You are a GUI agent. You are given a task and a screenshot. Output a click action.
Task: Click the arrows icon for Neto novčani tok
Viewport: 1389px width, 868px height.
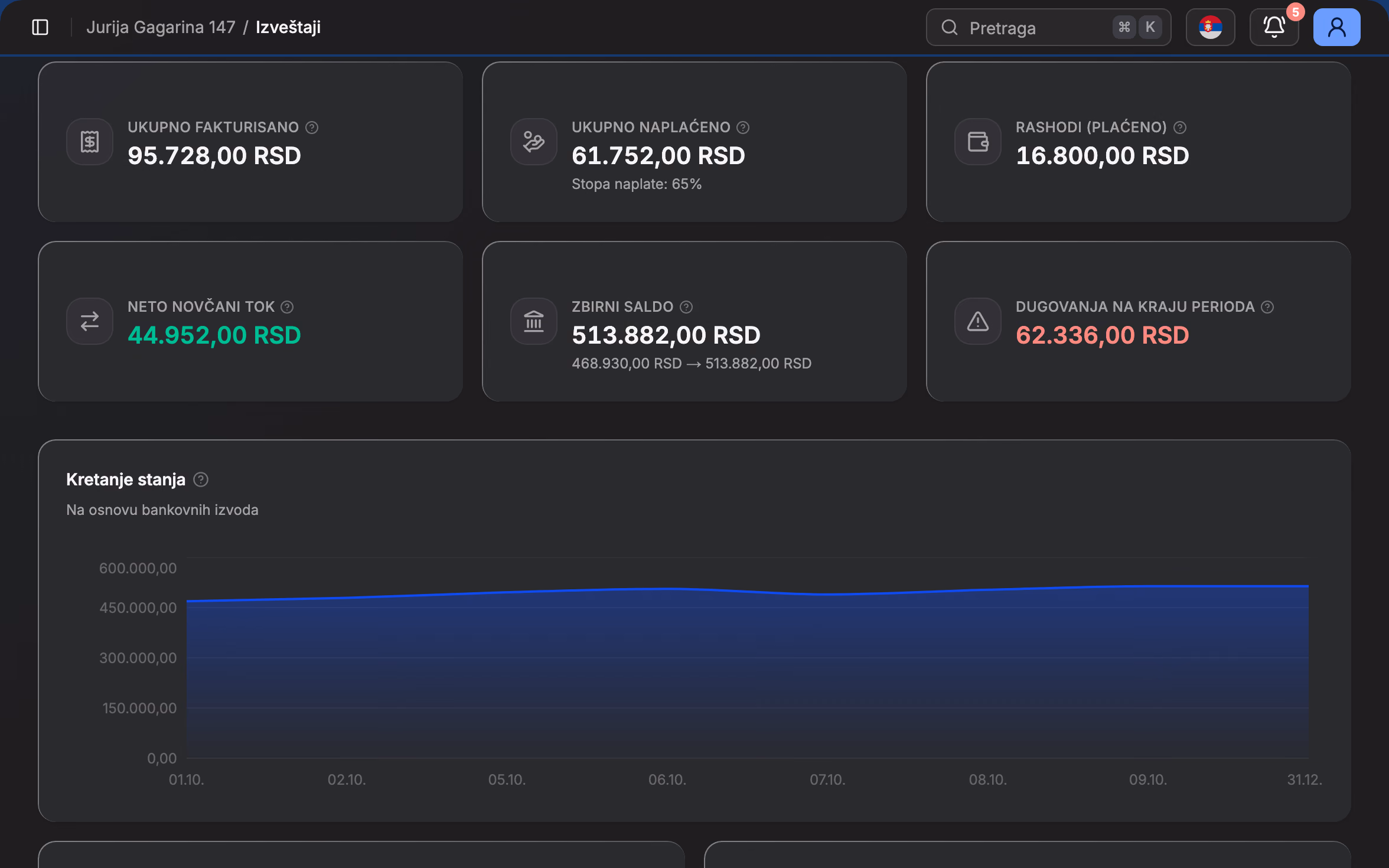click(90, 321)
